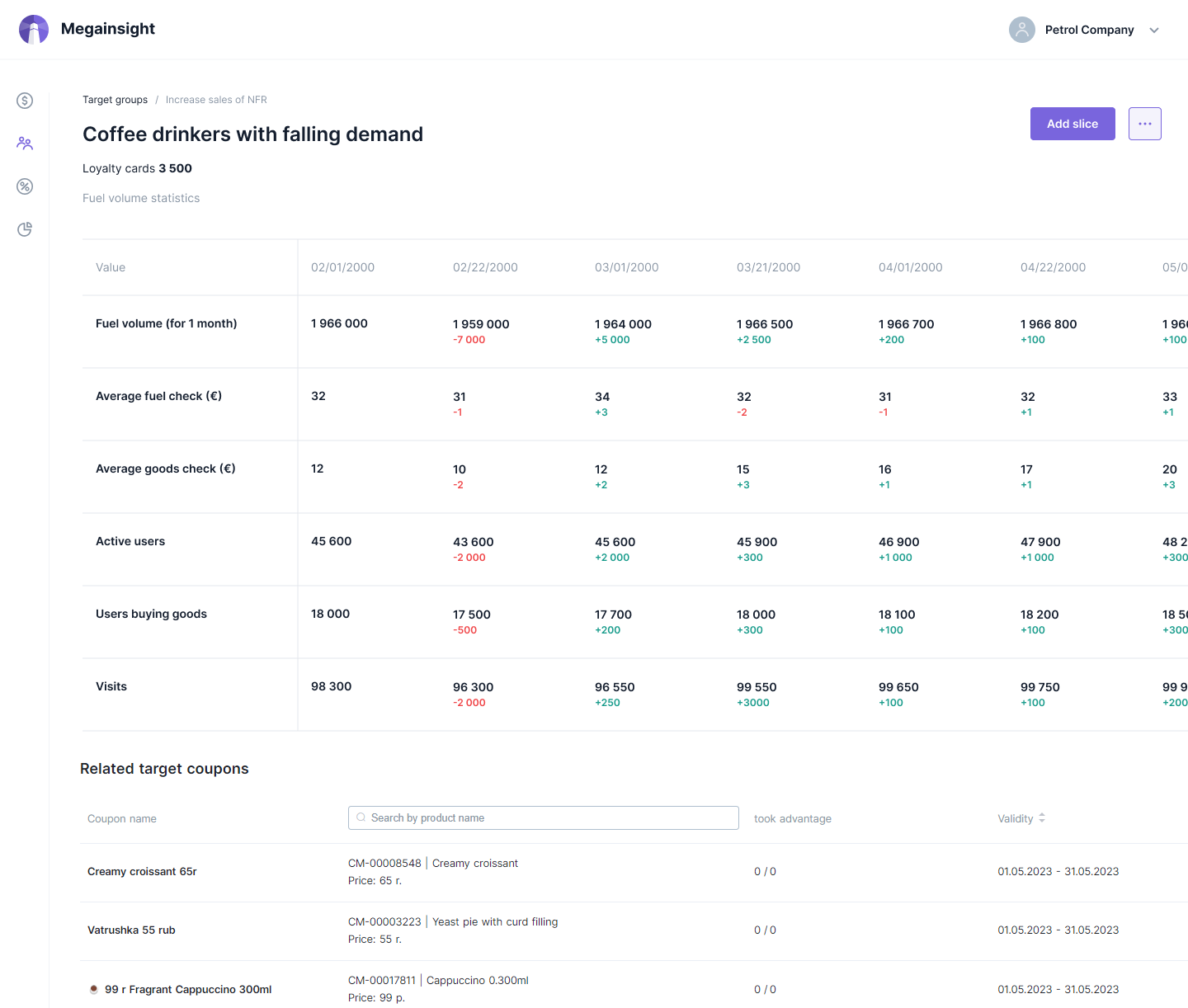Click the cappuccino coupon thumbnail icon
This screenshot has height=1008, width=1188.
93,989
